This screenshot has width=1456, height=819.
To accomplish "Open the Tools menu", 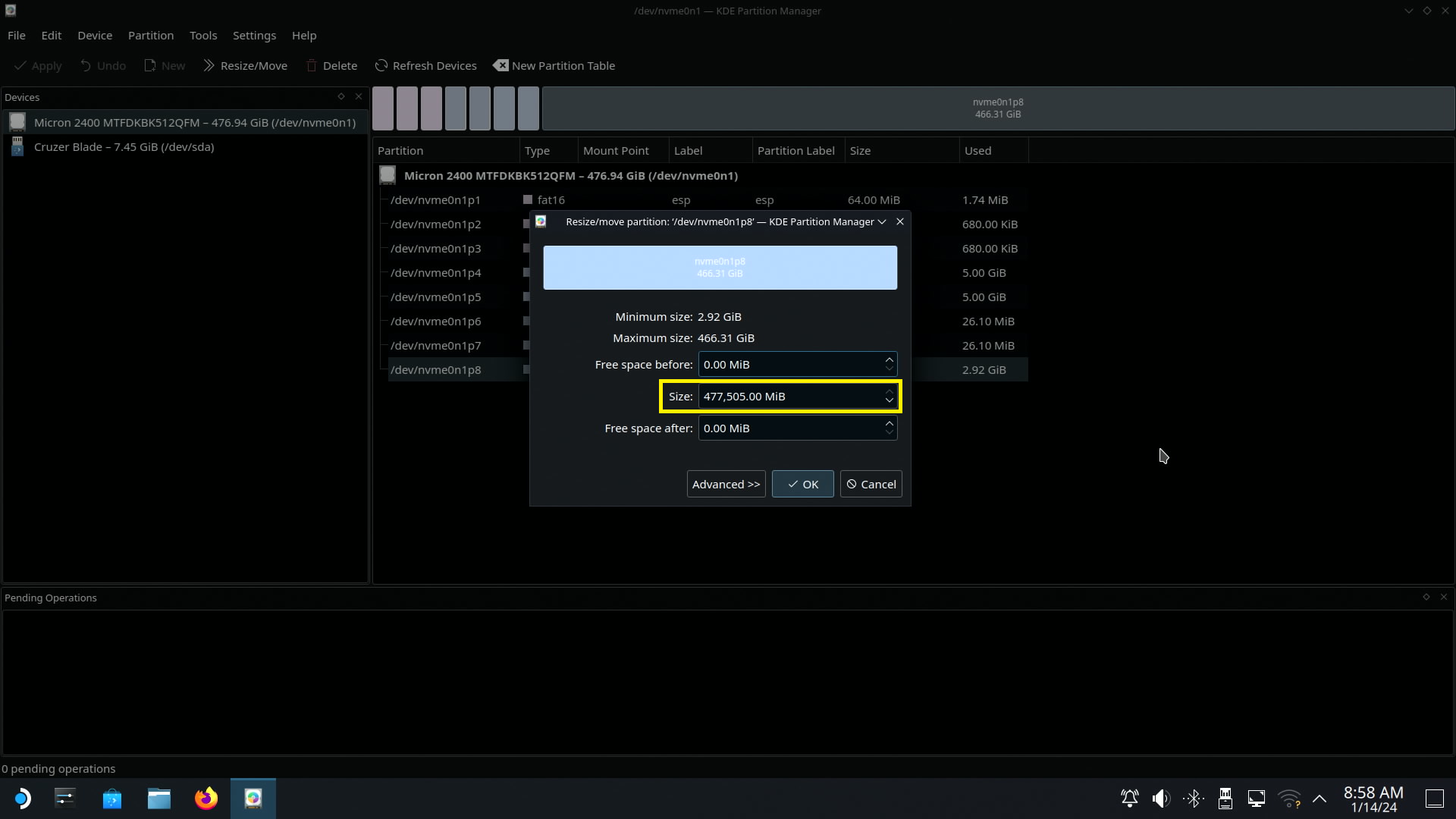I will tap(202, 36).
